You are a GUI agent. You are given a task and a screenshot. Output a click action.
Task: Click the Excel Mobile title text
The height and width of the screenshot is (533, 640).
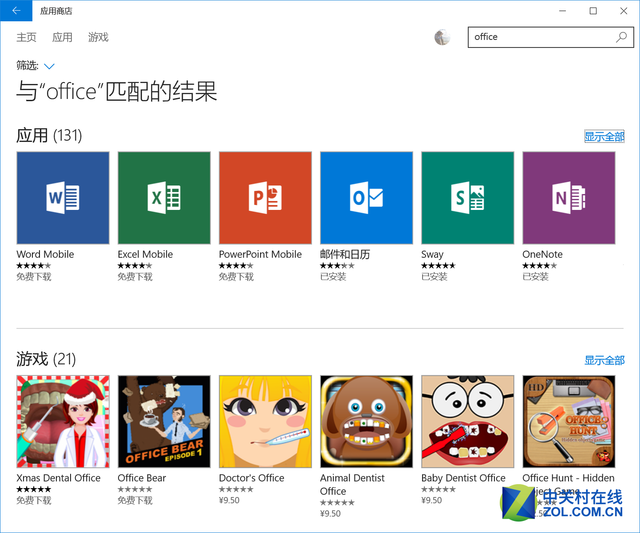[x=145, y=254]
